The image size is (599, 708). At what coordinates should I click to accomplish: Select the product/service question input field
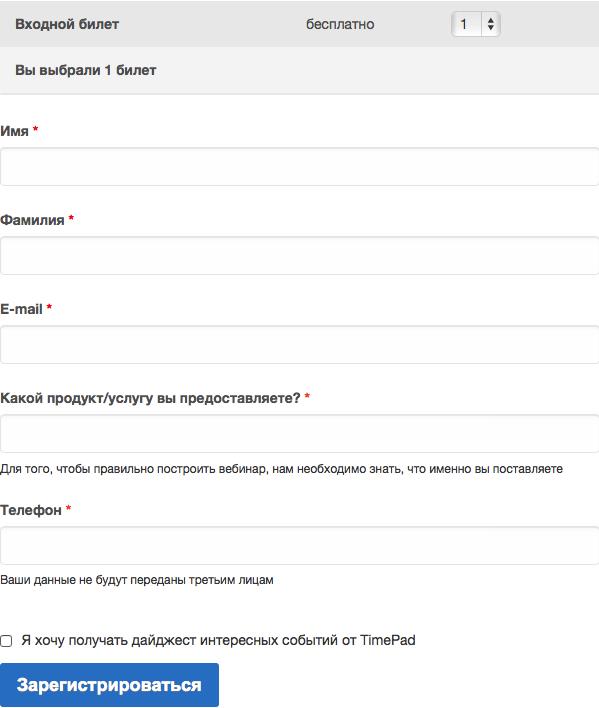(x=300, y=433)
